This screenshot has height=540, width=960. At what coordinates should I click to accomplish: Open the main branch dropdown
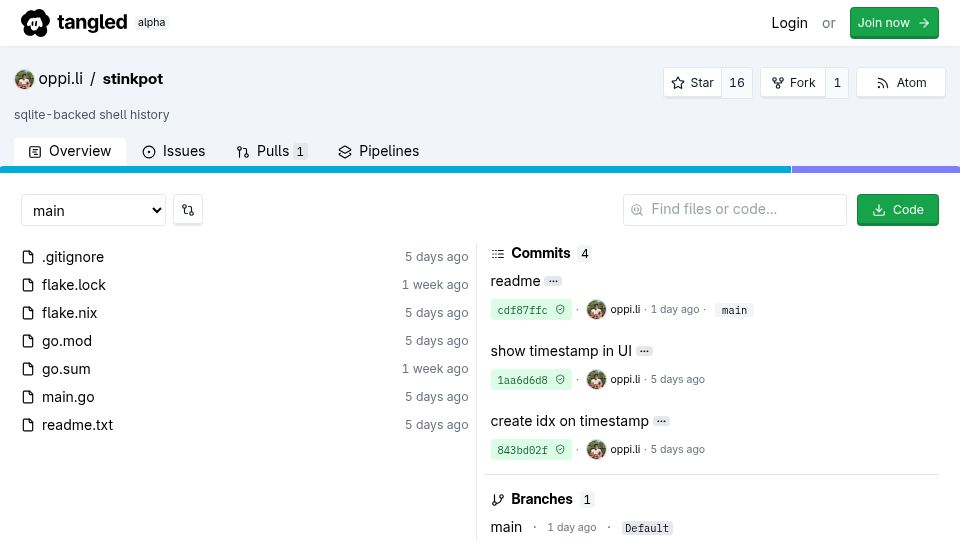click(94, 210)
